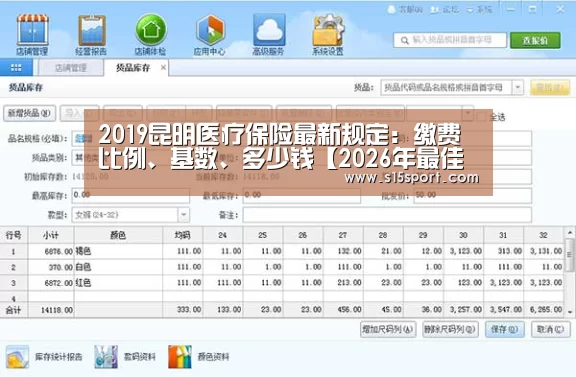Screen dimensions: 576x377
Task: Click the yellow query button beside 货品 field
Action: tap(550, 88)
